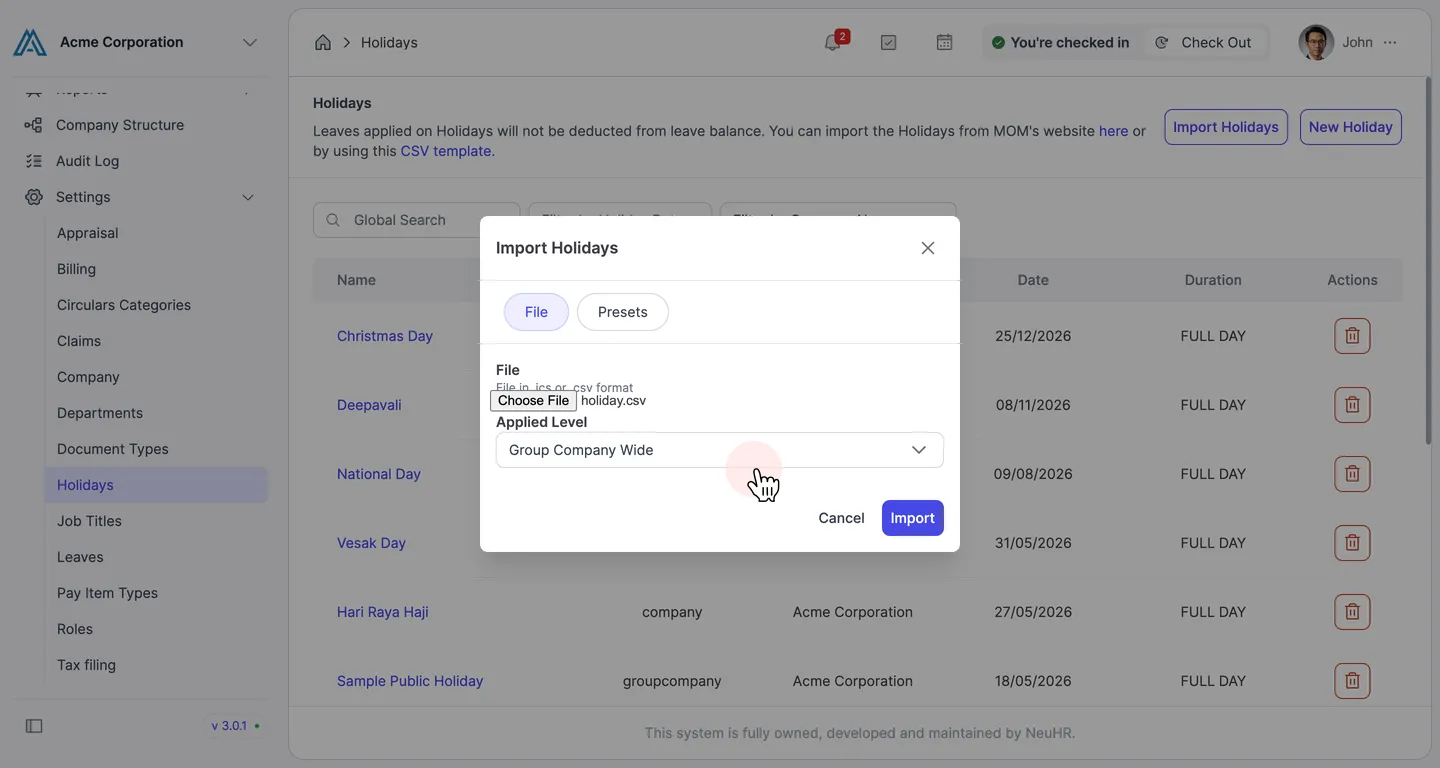Click the Audit Log icon in sidebar
The height and width of the screenshot is (768, 1440).
pyautogui.click(x=33, y=161)
